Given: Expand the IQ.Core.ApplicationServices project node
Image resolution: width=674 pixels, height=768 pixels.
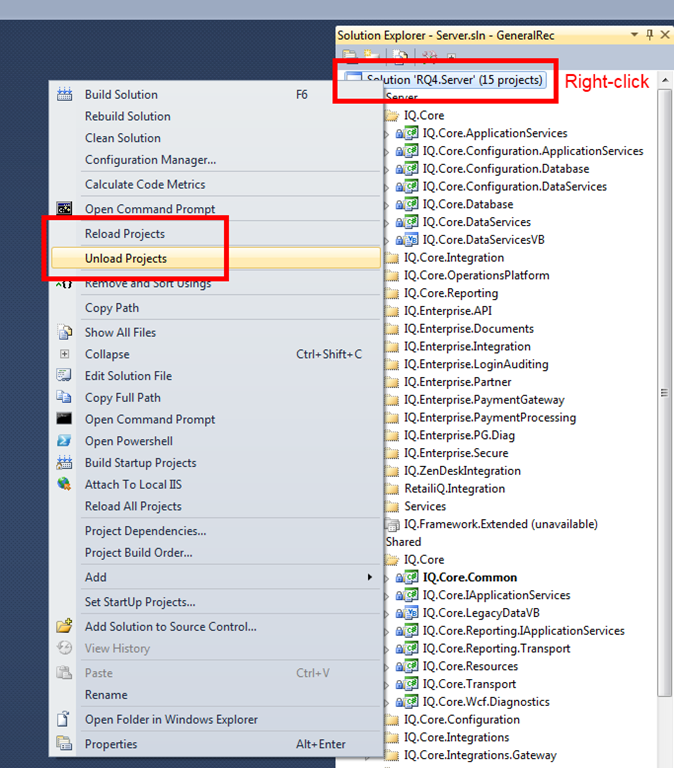Looking at the screenshot, I should [x=386, y=134].
